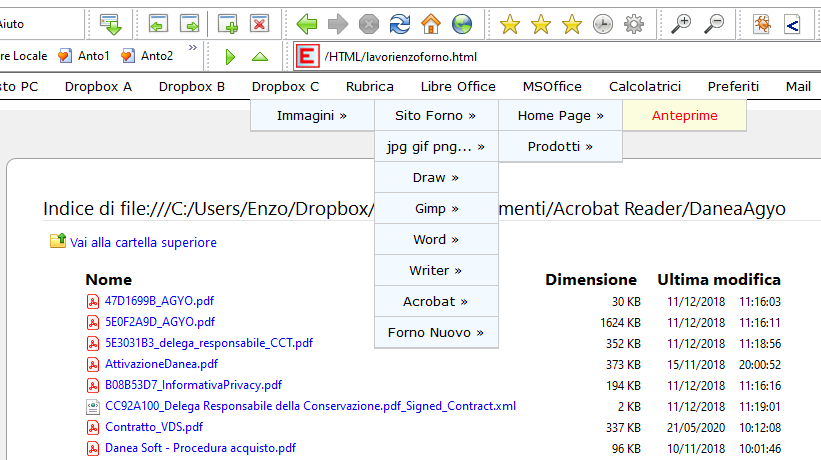The image size is (821, 460).
Task: Click the globe icon
Action: tap(462, 24)
